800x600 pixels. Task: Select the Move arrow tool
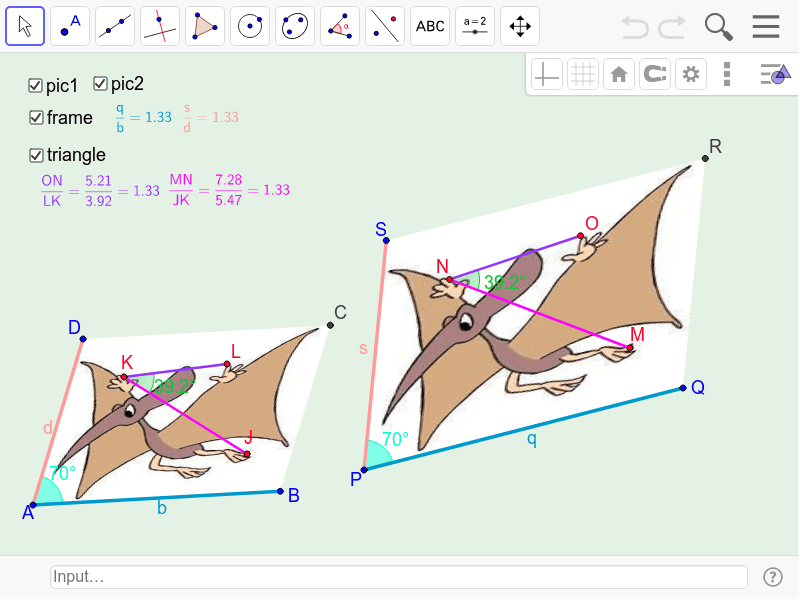pyautogui.click(x=25, y=26)
